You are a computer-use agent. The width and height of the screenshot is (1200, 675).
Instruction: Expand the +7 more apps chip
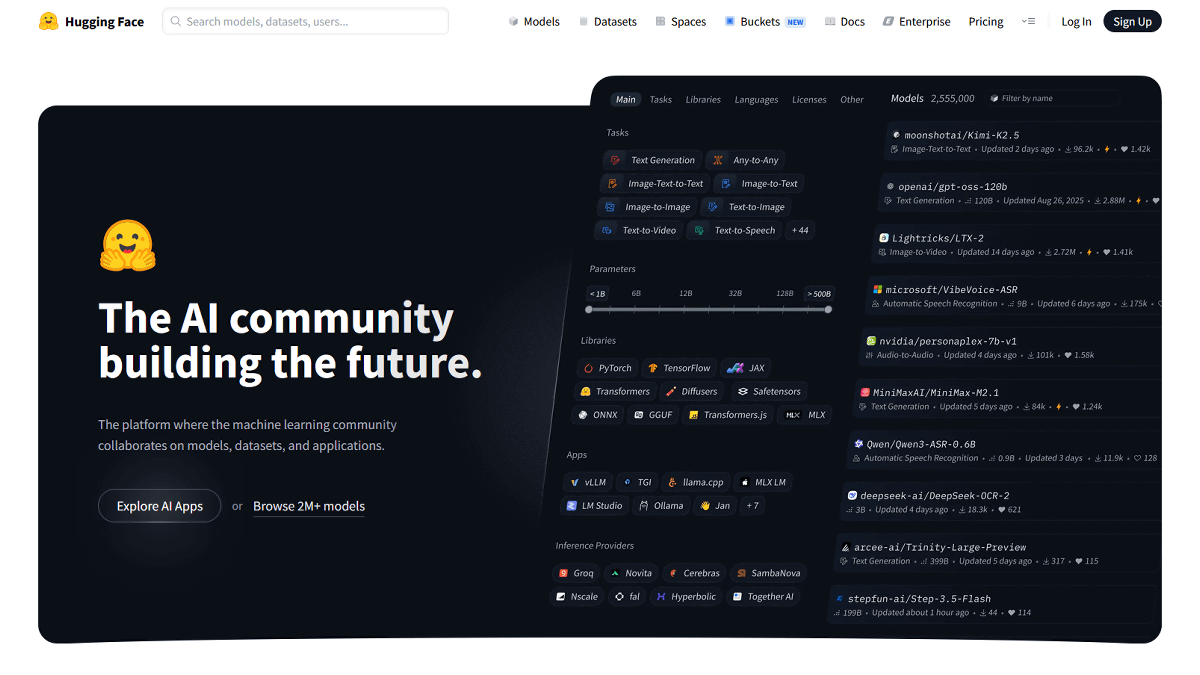tap(752, 505)
